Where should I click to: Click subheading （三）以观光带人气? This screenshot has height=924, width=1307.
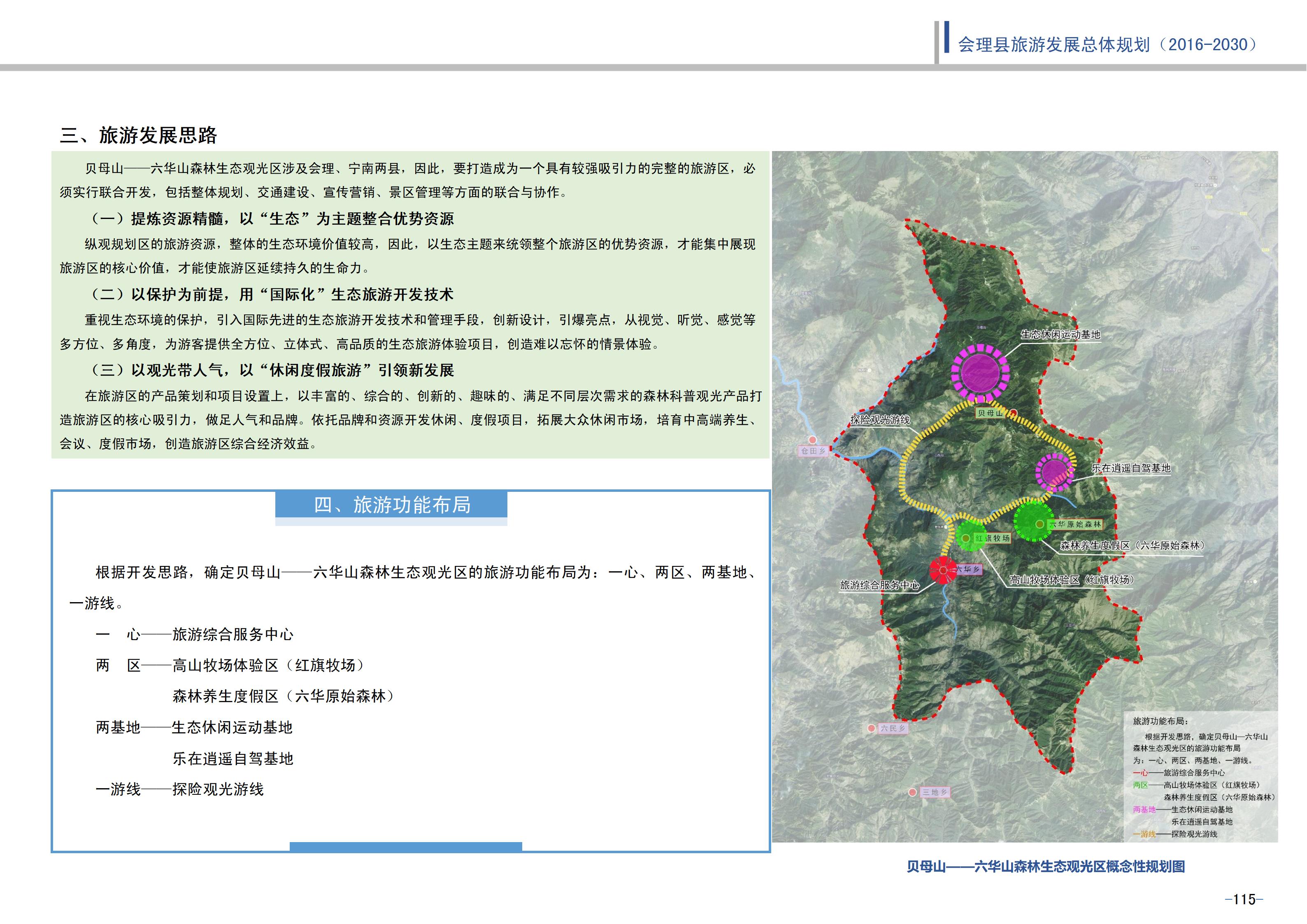(x=273, y=370)
